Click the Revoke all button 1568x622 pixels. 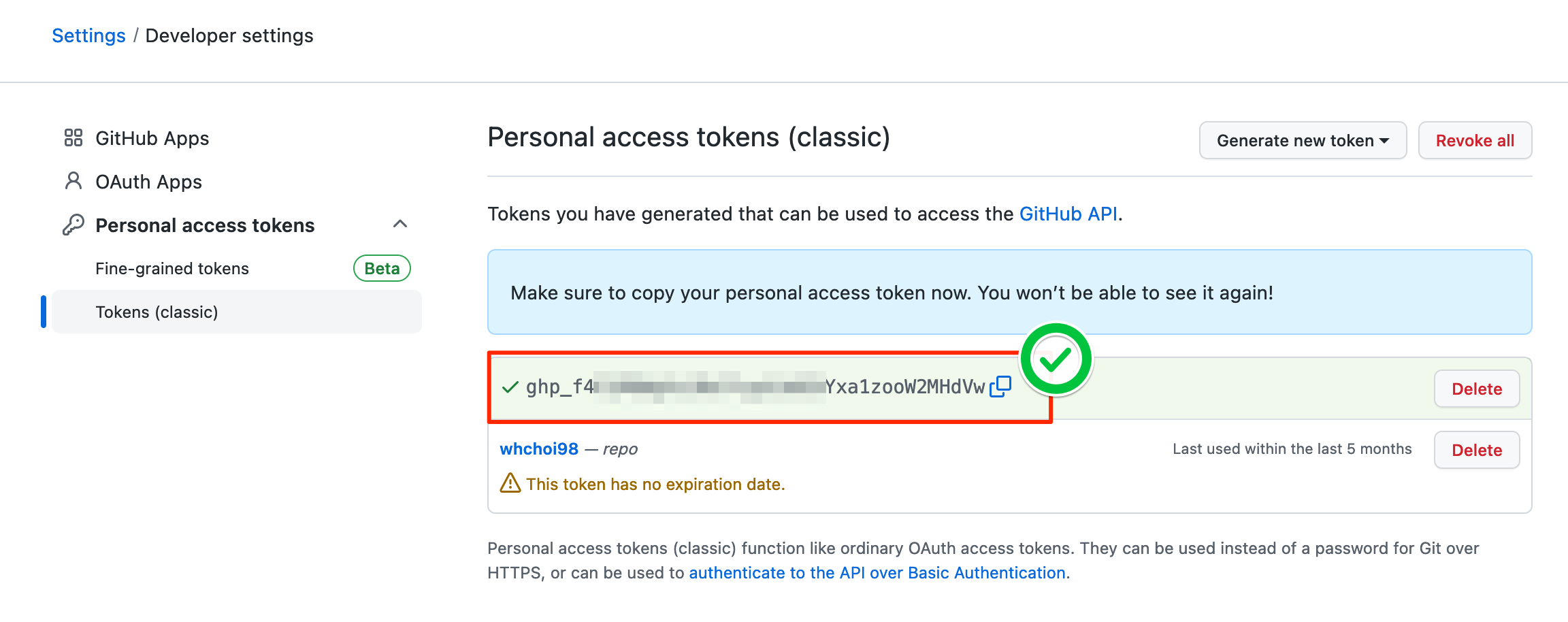[x=1475, y=140]
